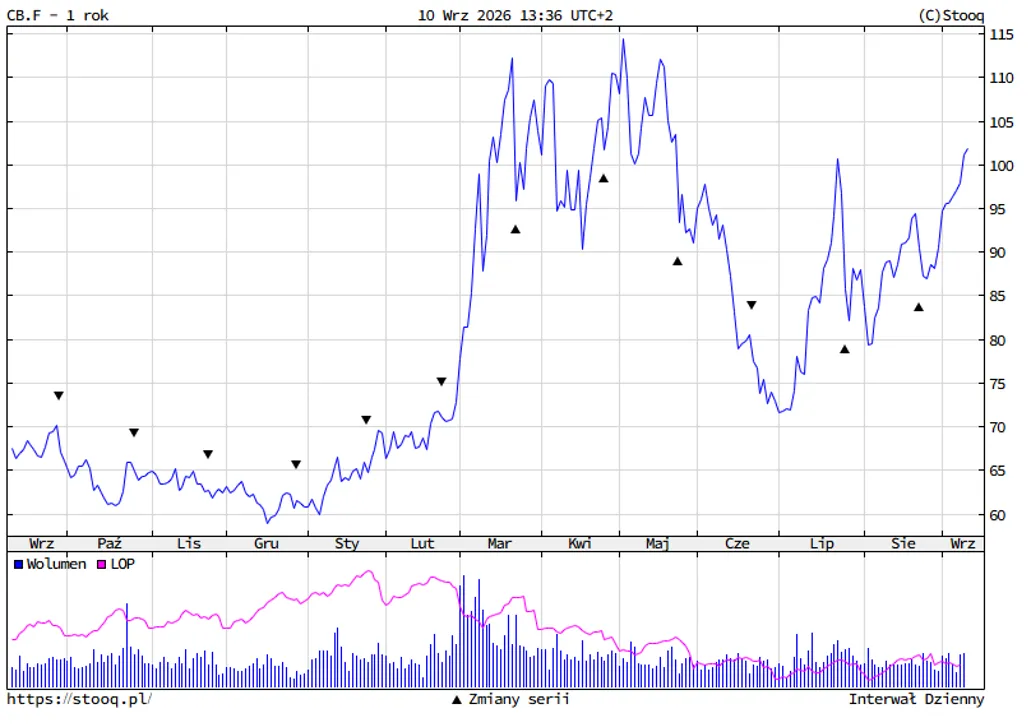1031x727 pixels.
Task: Click the up triangle marker in Maj
Action: tap(677, 261)
